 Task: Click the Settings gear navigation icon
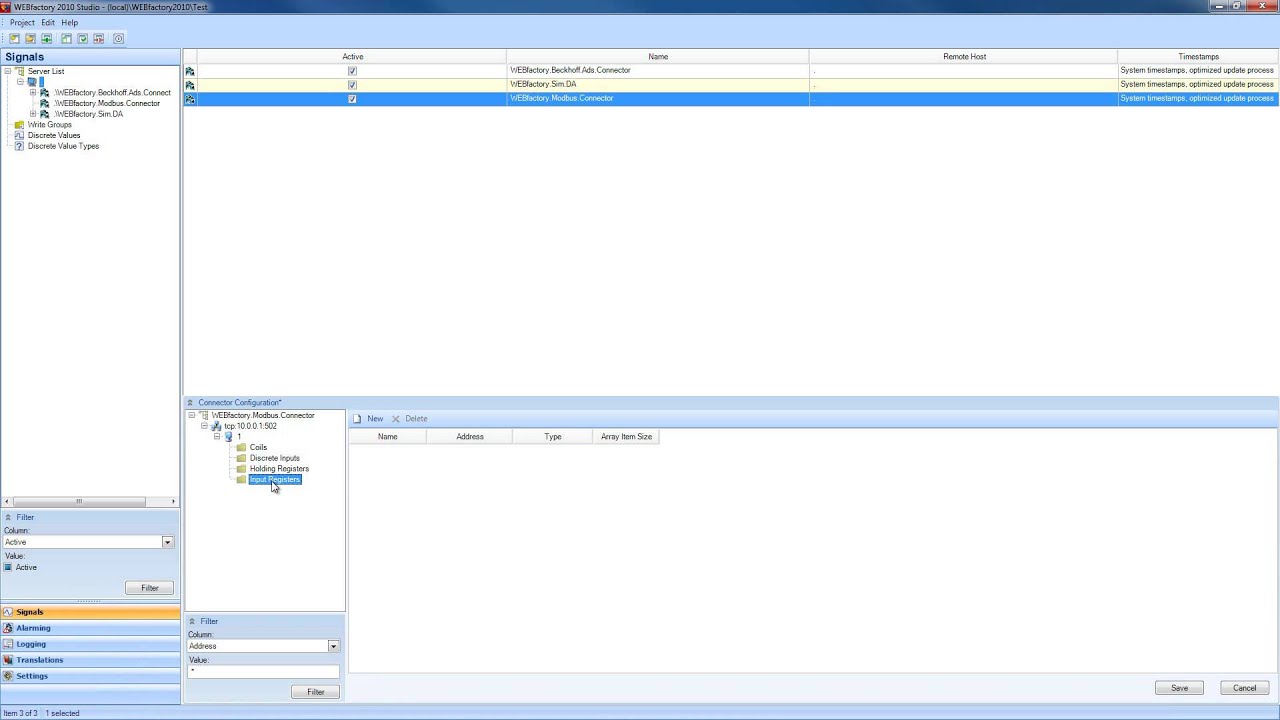pyautogui.click(x=8, y=676)
